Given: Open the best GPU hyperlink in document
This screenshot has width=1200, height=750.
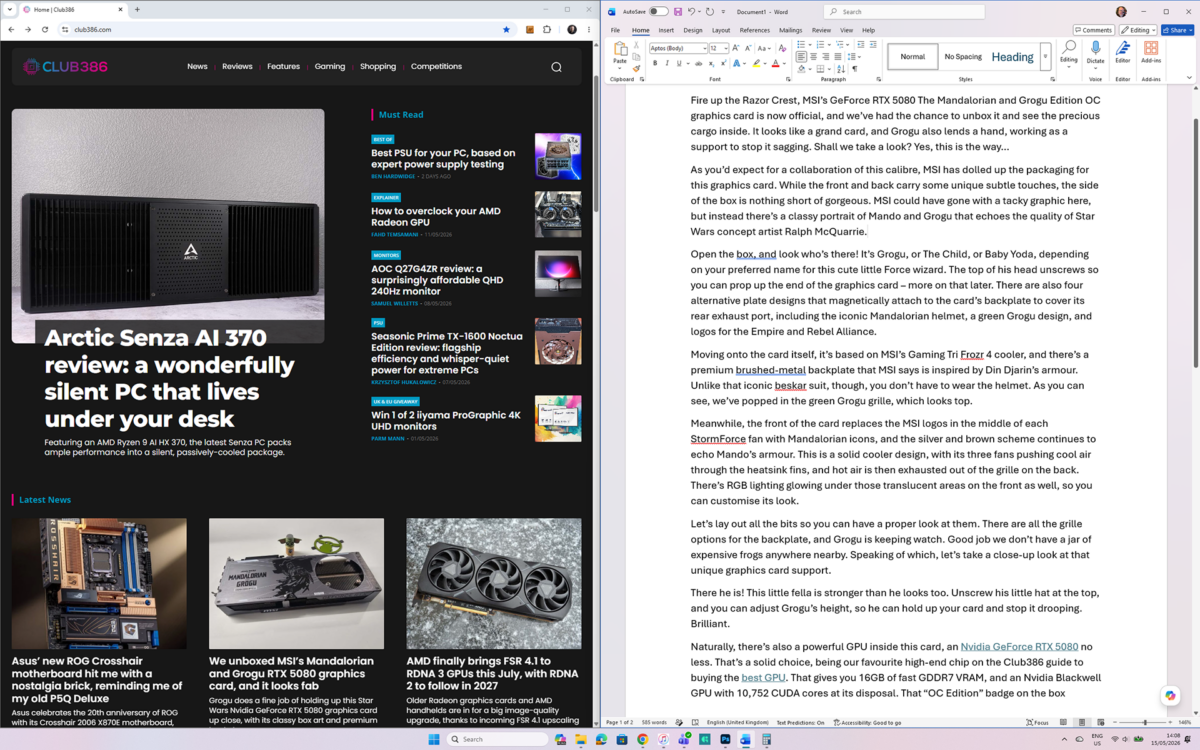Looking at the screenshot, I should pos(763,677).
